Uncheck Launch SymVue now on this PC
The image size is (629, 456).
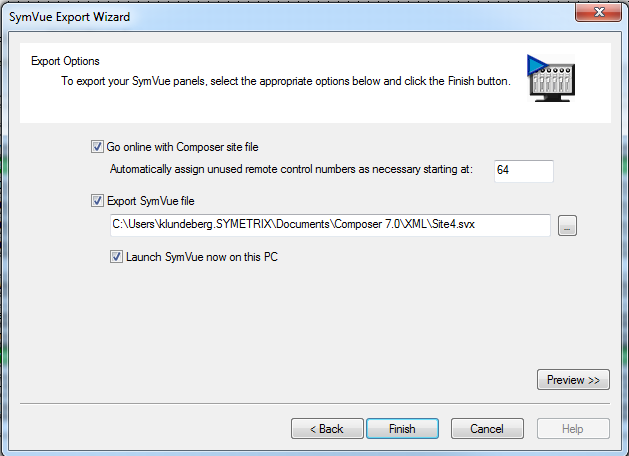[116, 257]
